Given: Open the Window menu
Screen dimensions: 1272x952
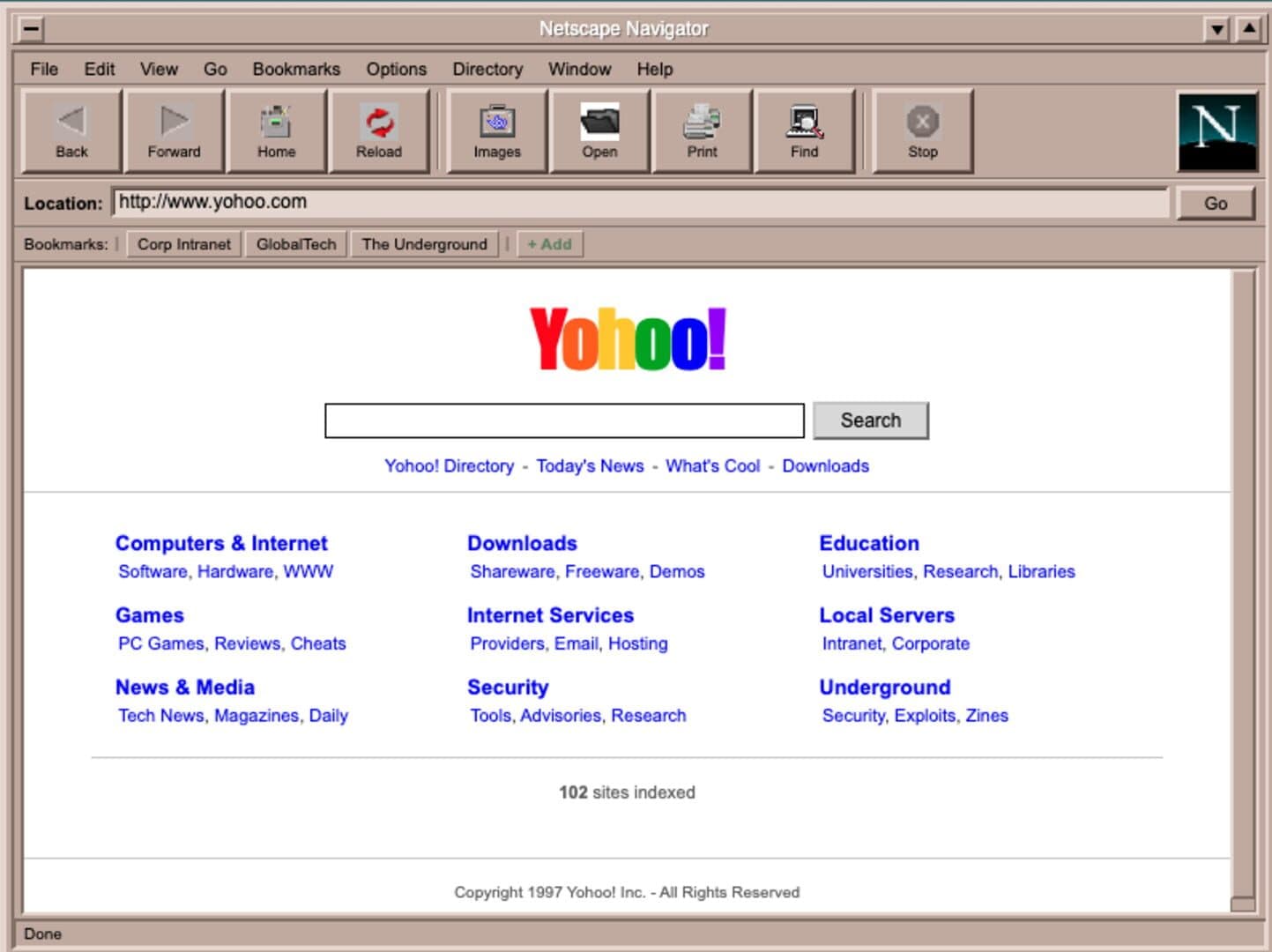Looking at the screenshot, I should 579,69.
